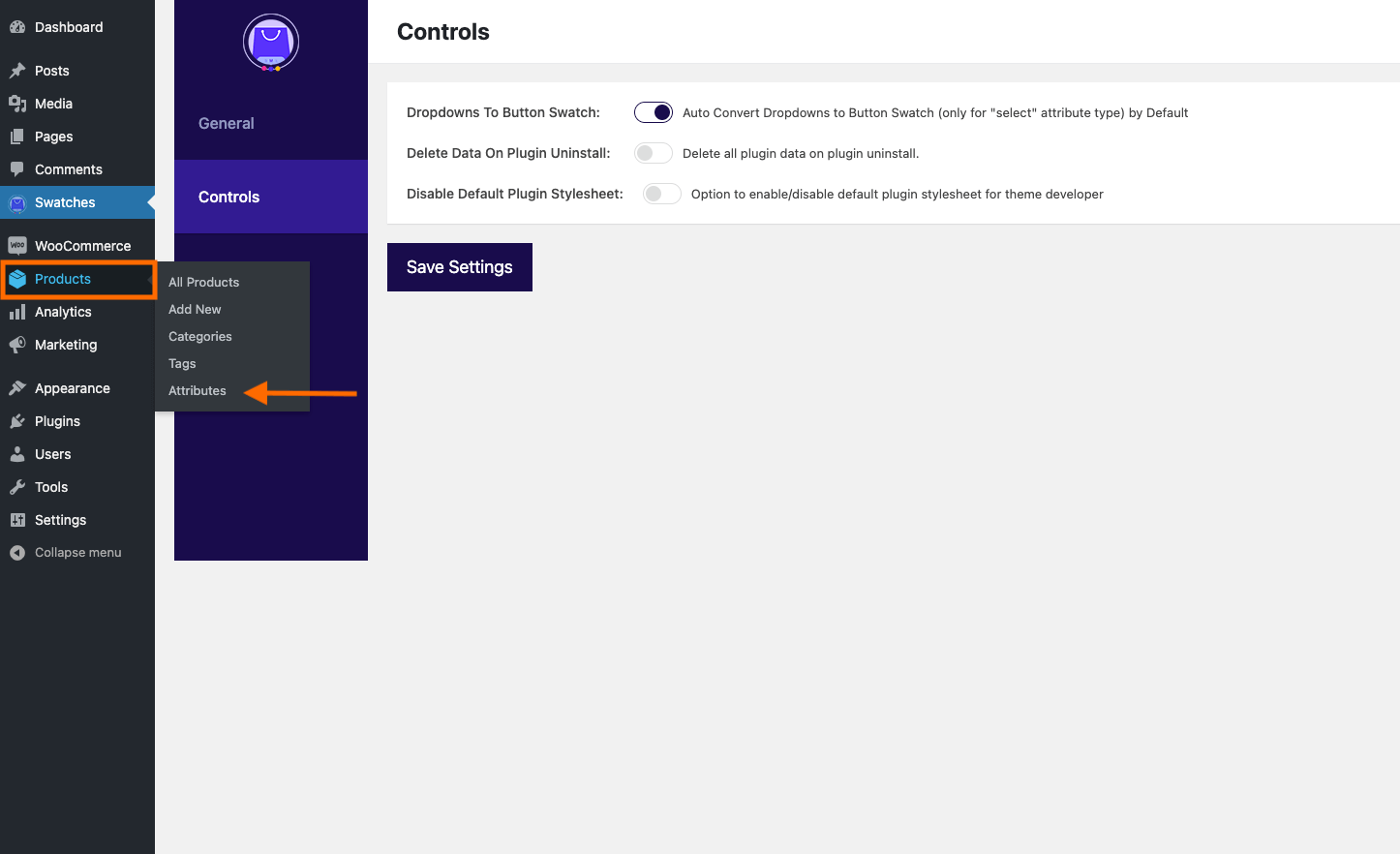
Task: Click the Settings sliders icon
Action: (17, 520)
